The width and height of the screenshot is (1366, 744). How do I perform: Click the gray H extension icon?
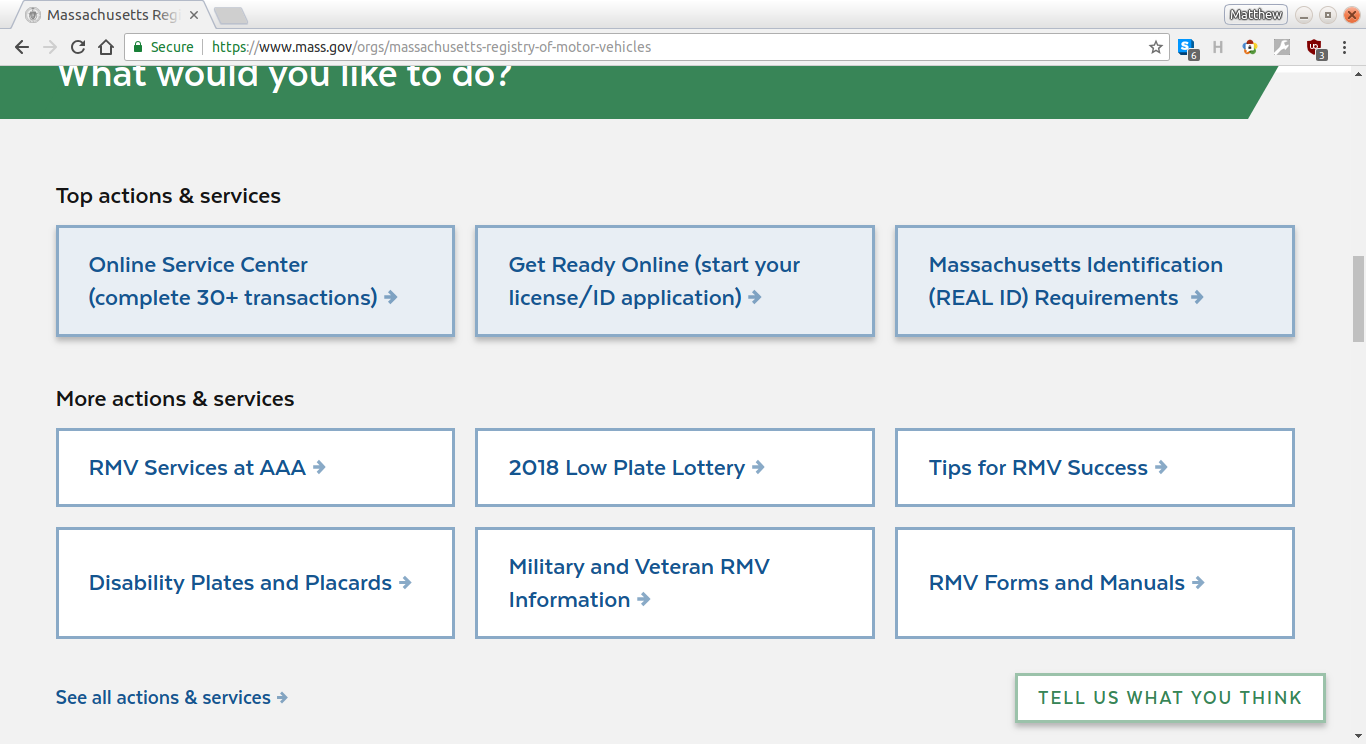tap(1218, 47)
